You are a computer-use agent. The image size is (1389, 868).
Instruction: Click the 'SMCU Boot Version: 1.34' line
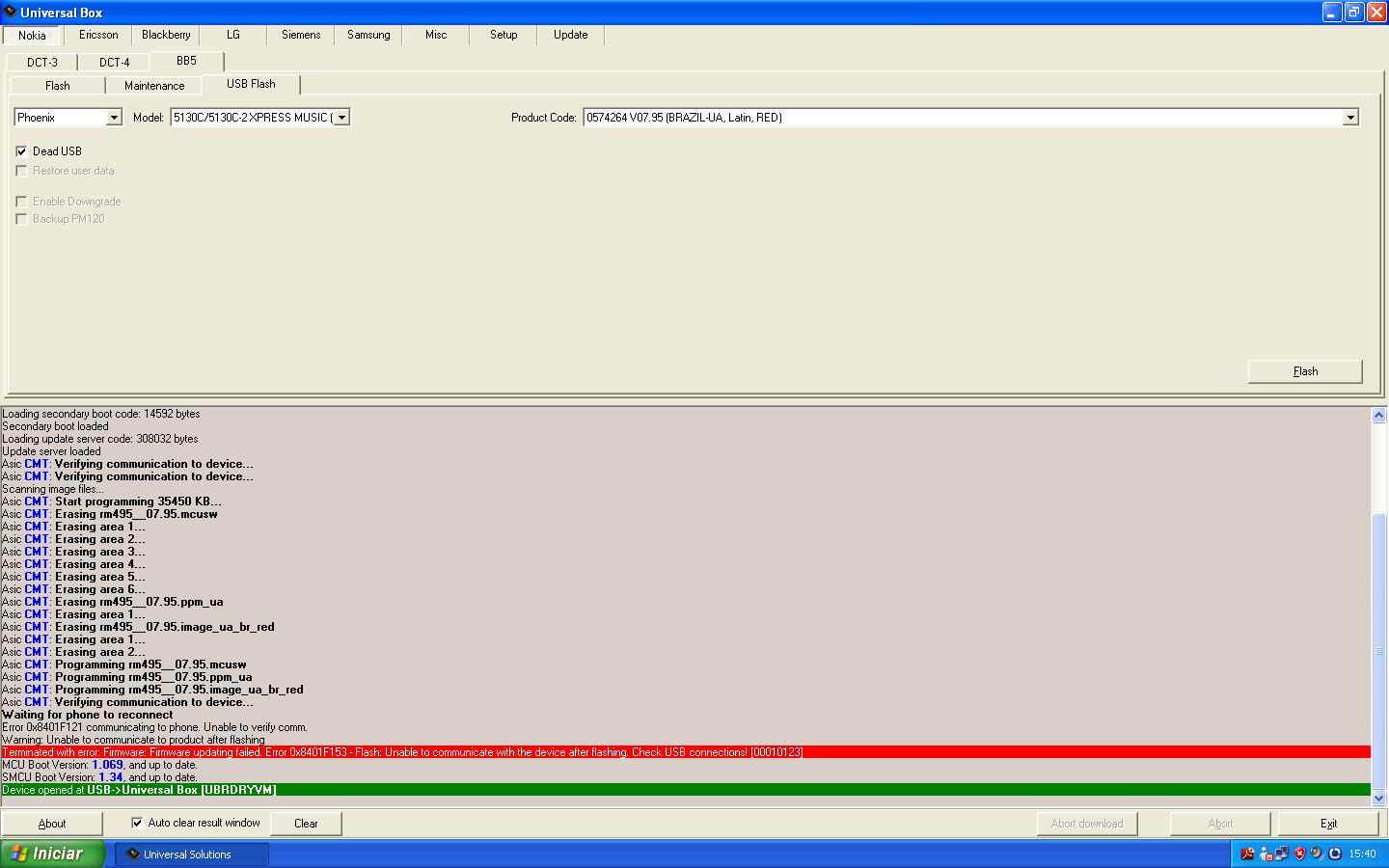pyautogui.click(x=99, y=777)
